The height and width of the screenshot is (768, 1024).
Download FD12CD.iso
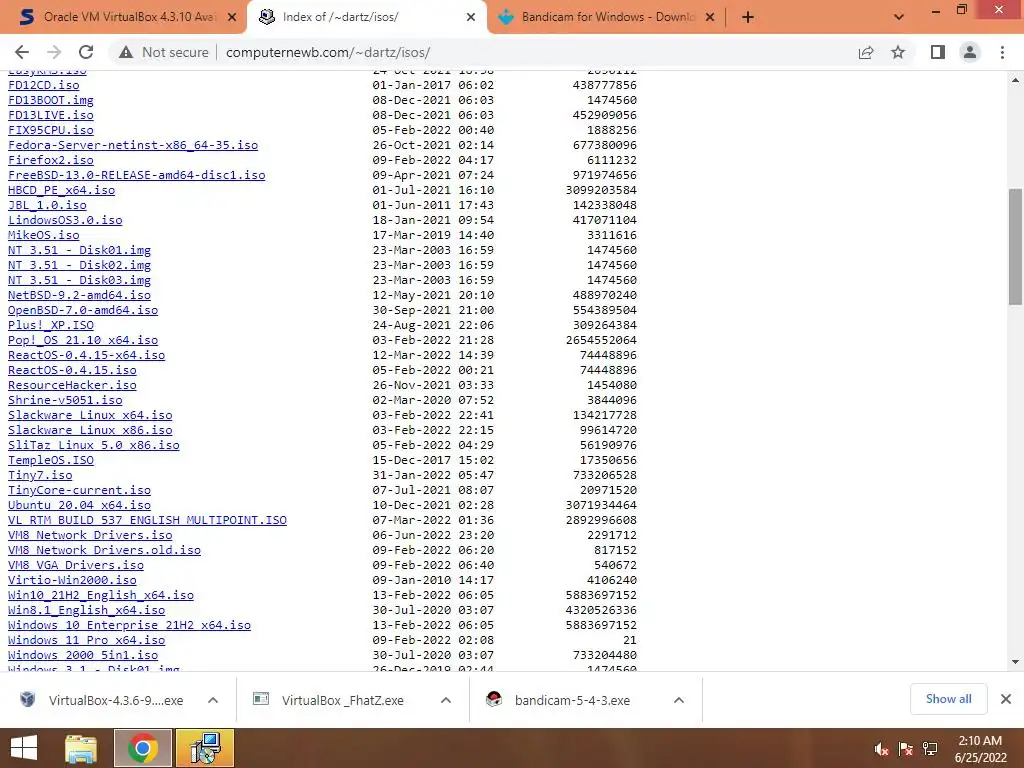click(x=44, y=85)
